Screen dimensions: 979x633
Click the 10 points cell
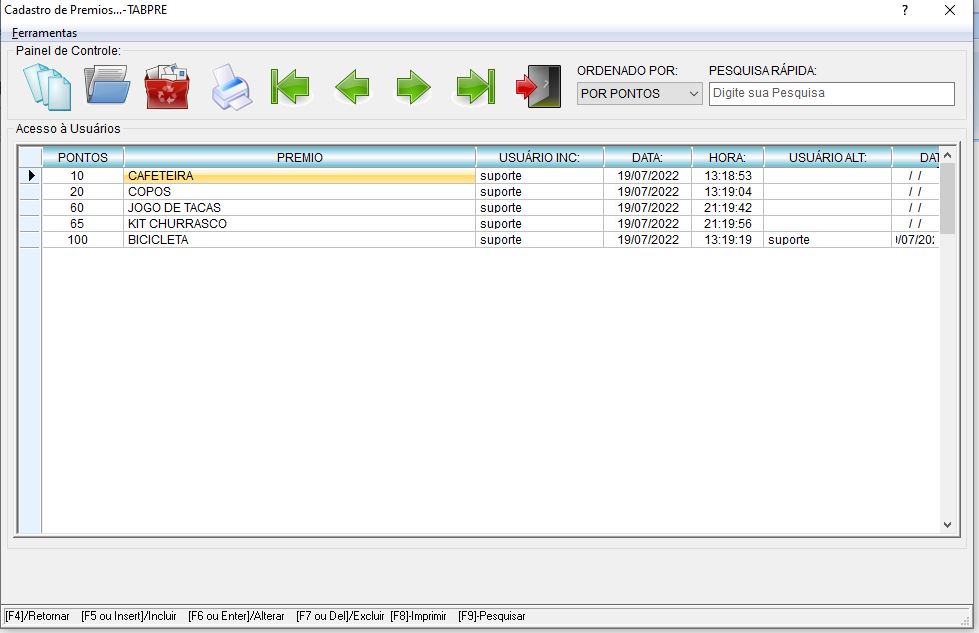click(83, 176)
